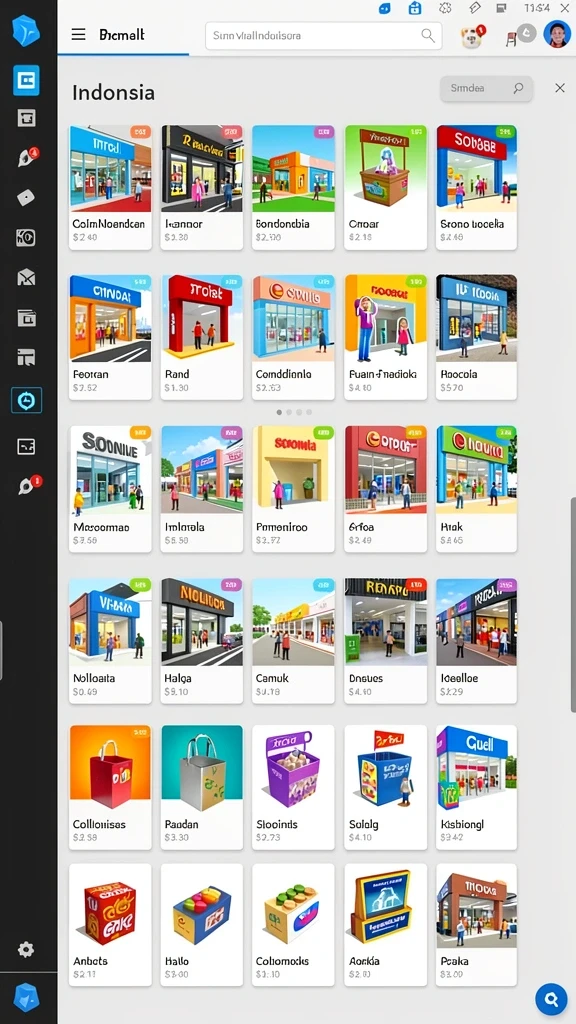Open the Crnoar kiosk card
Image resolution: width=576 pixels, height=1024 pixels.
tap(385, 187)
